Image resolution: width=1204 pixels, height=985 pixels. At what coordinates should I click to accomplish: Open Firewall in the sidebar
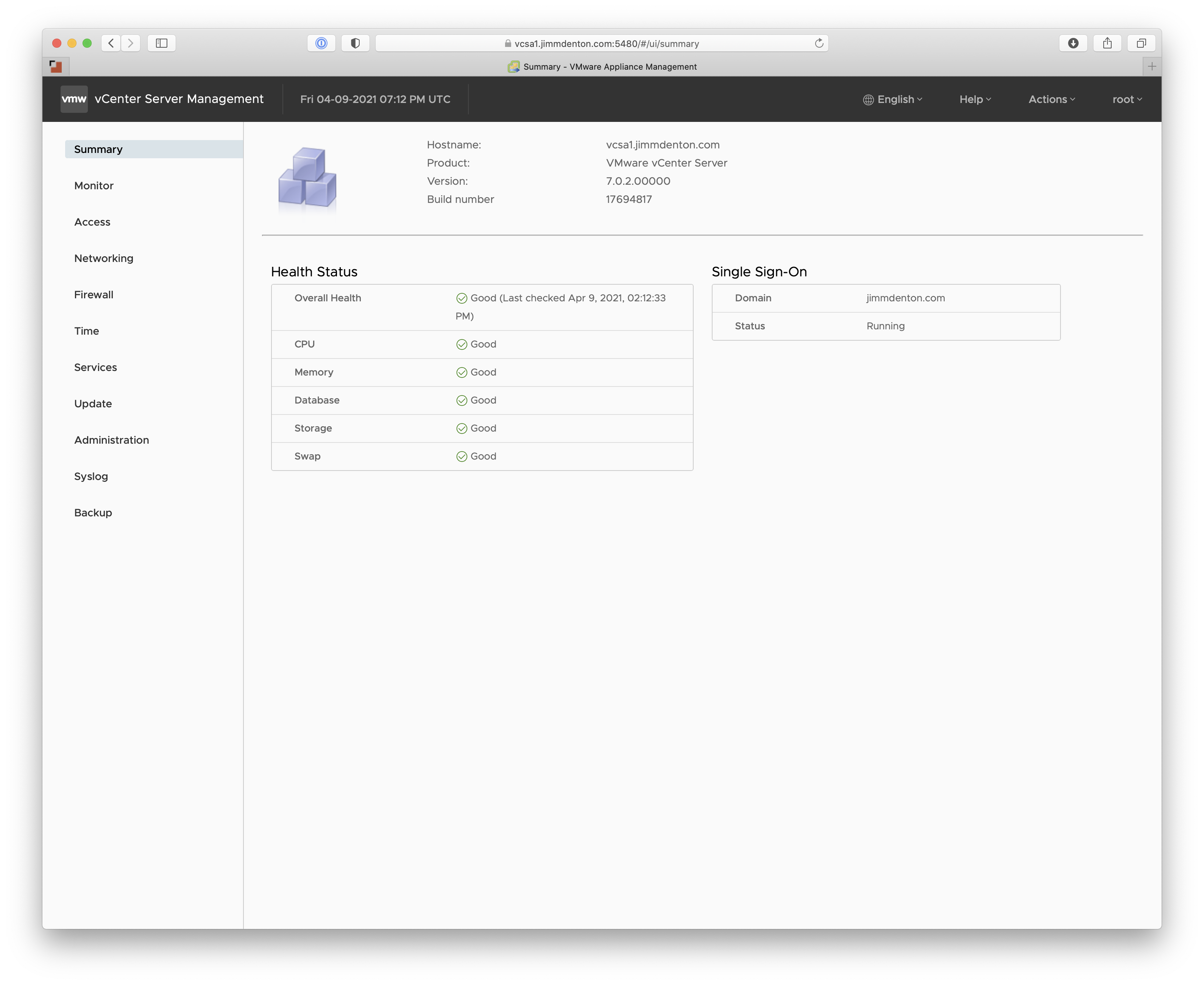(x=94, y=295)
